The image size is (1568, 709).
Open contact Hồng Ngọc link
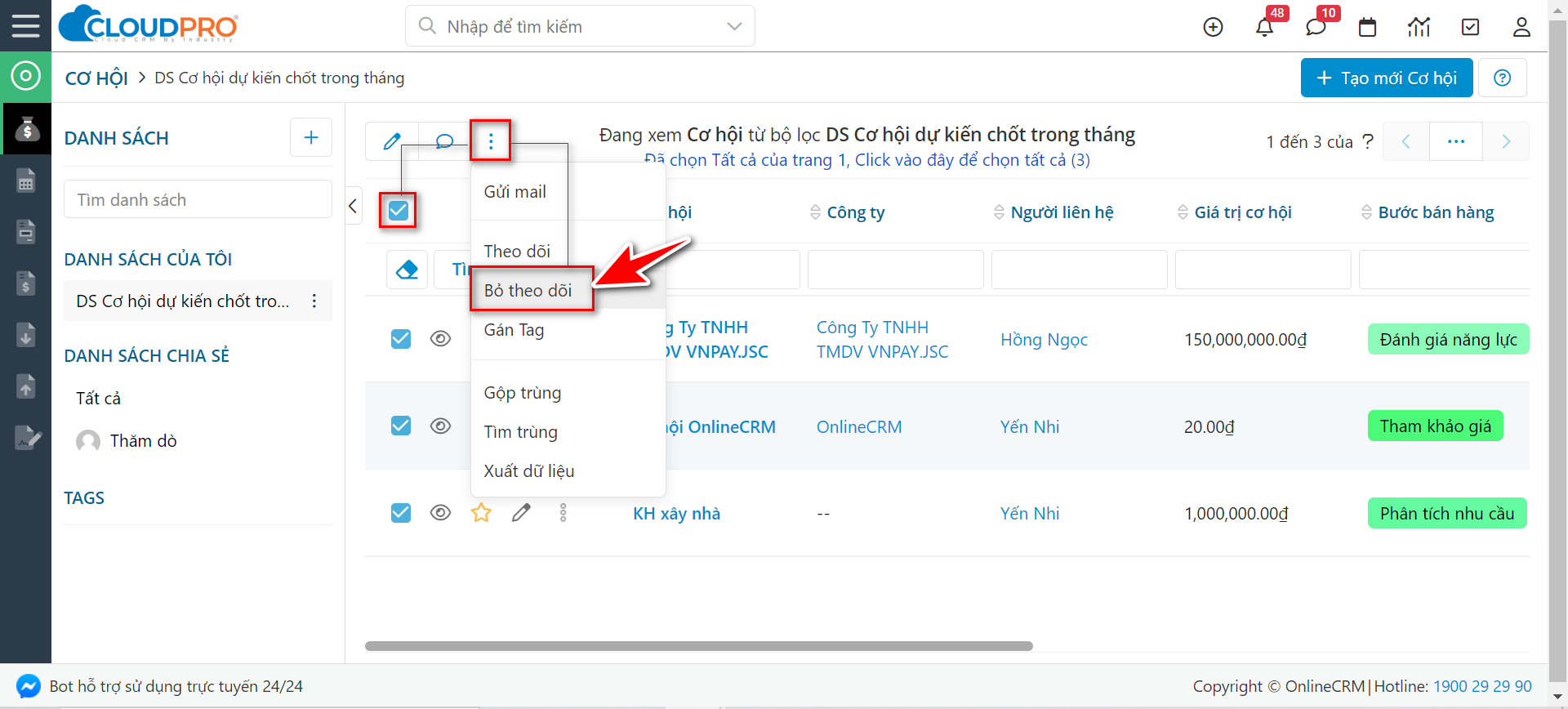pos(1044,340)
